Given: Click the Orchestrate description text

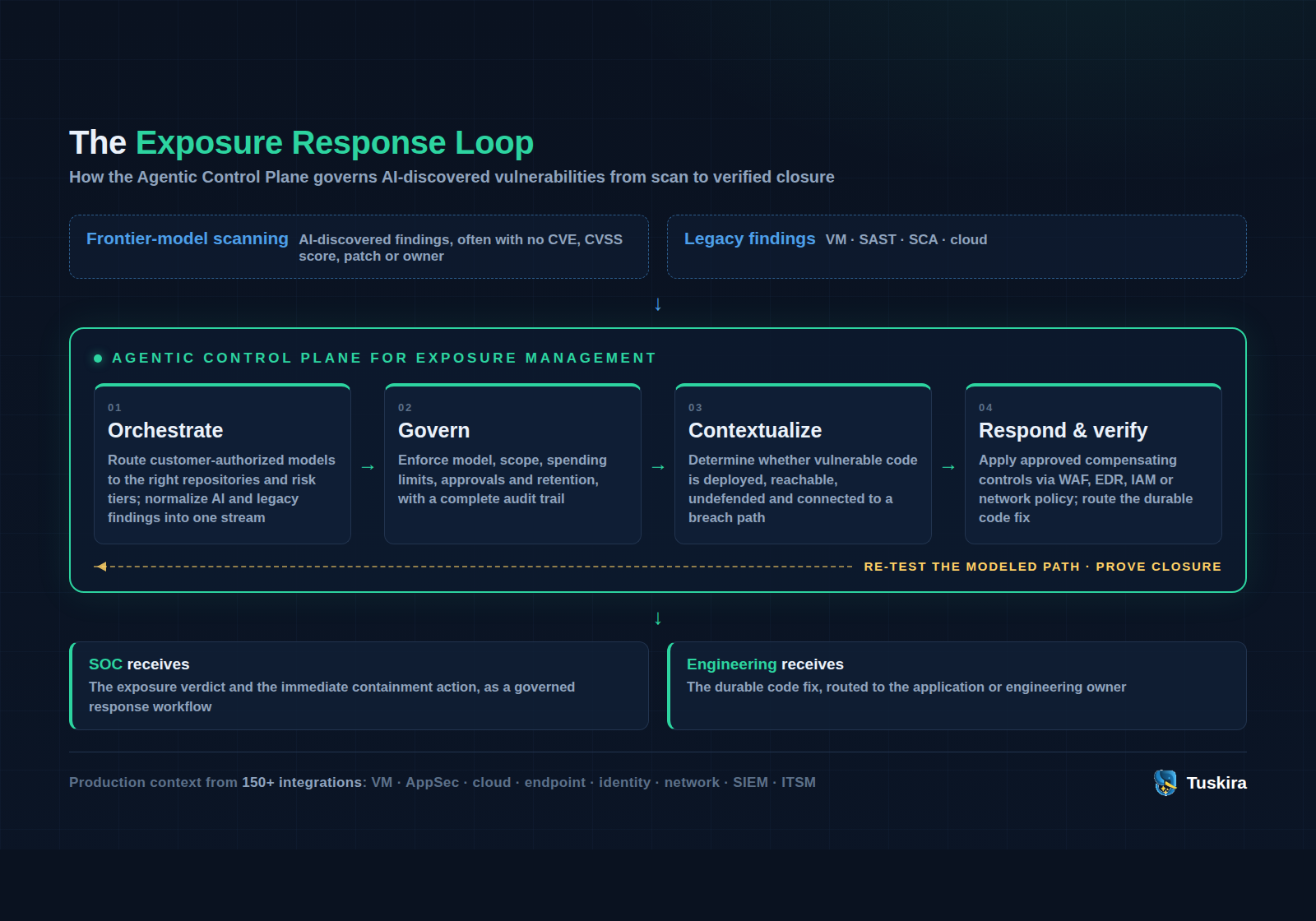Looking at the screenshot, I should click(x=221, y=488).
